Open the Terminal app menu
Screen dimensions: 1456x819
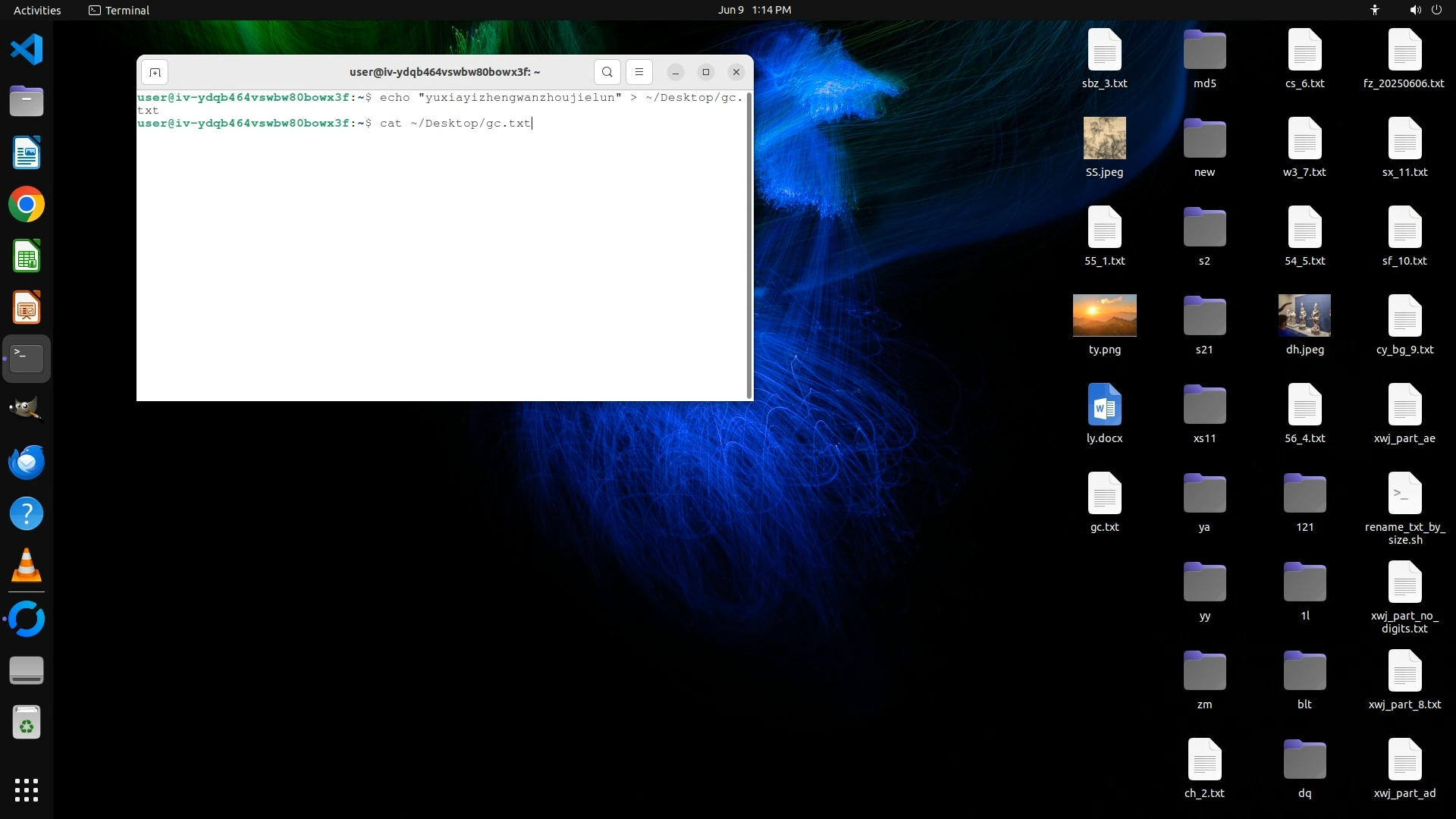click(119, 10)
